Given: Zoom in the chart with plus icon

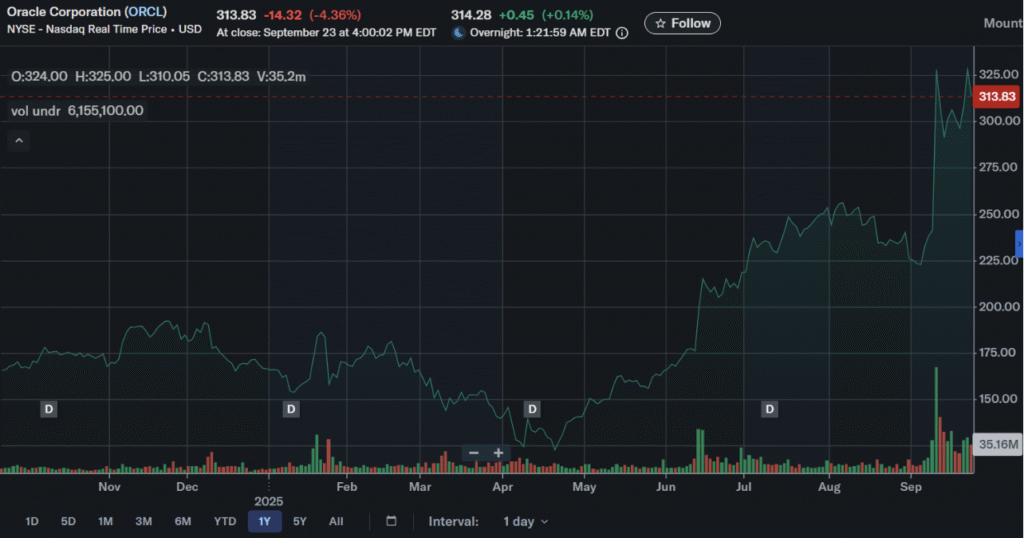Looking at the screenshot, I should pyautogui.click(x=498, y=452).
